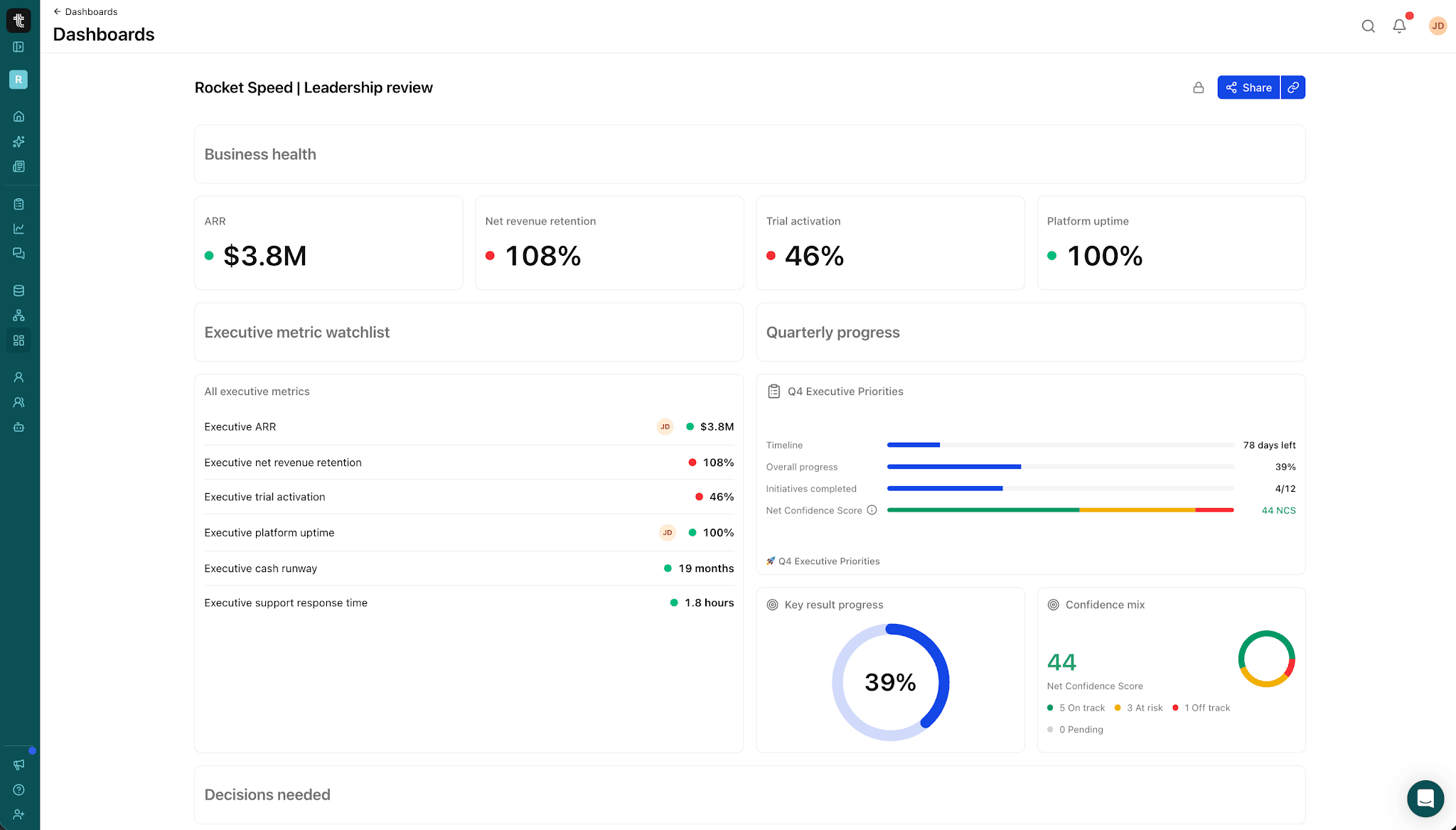Open search with the magnifier icon

pyautogui.click(x=1368, y=26)
